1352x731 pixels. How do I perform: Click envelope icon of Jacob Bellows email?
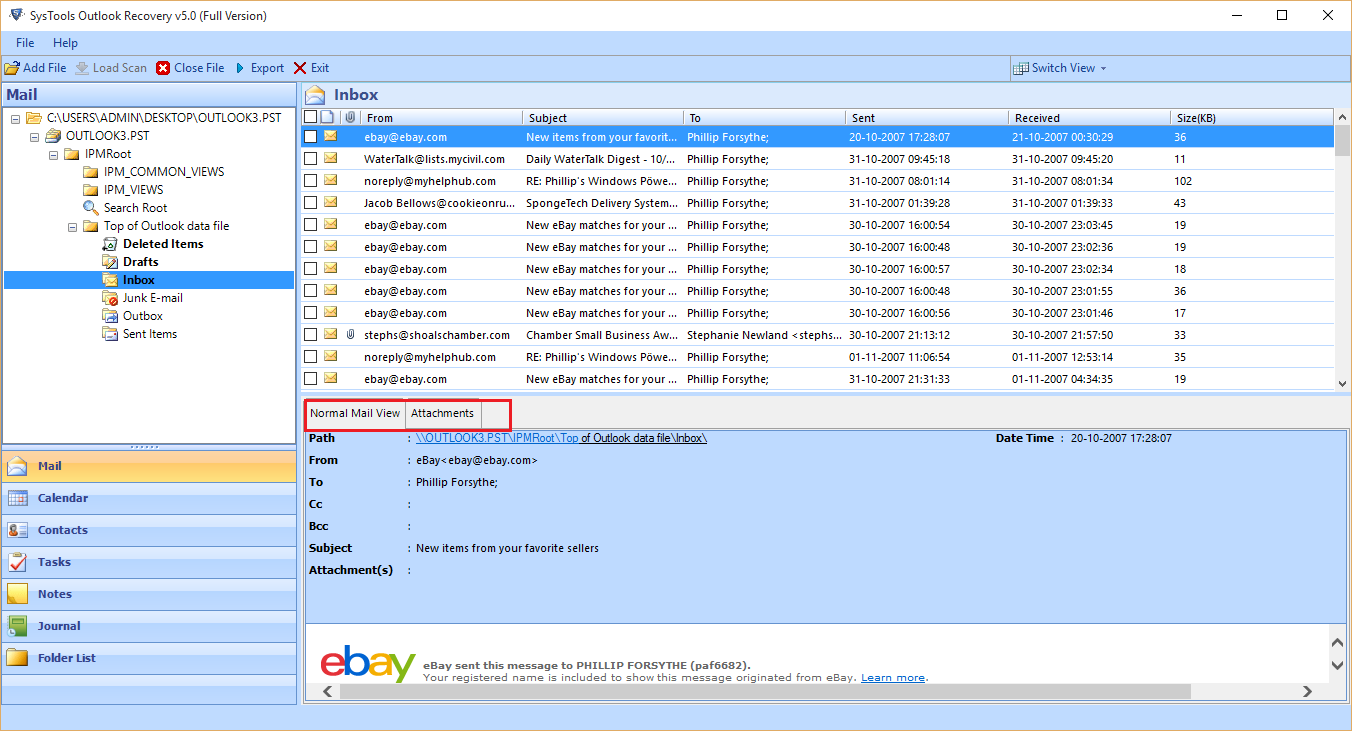coord(330,202)
